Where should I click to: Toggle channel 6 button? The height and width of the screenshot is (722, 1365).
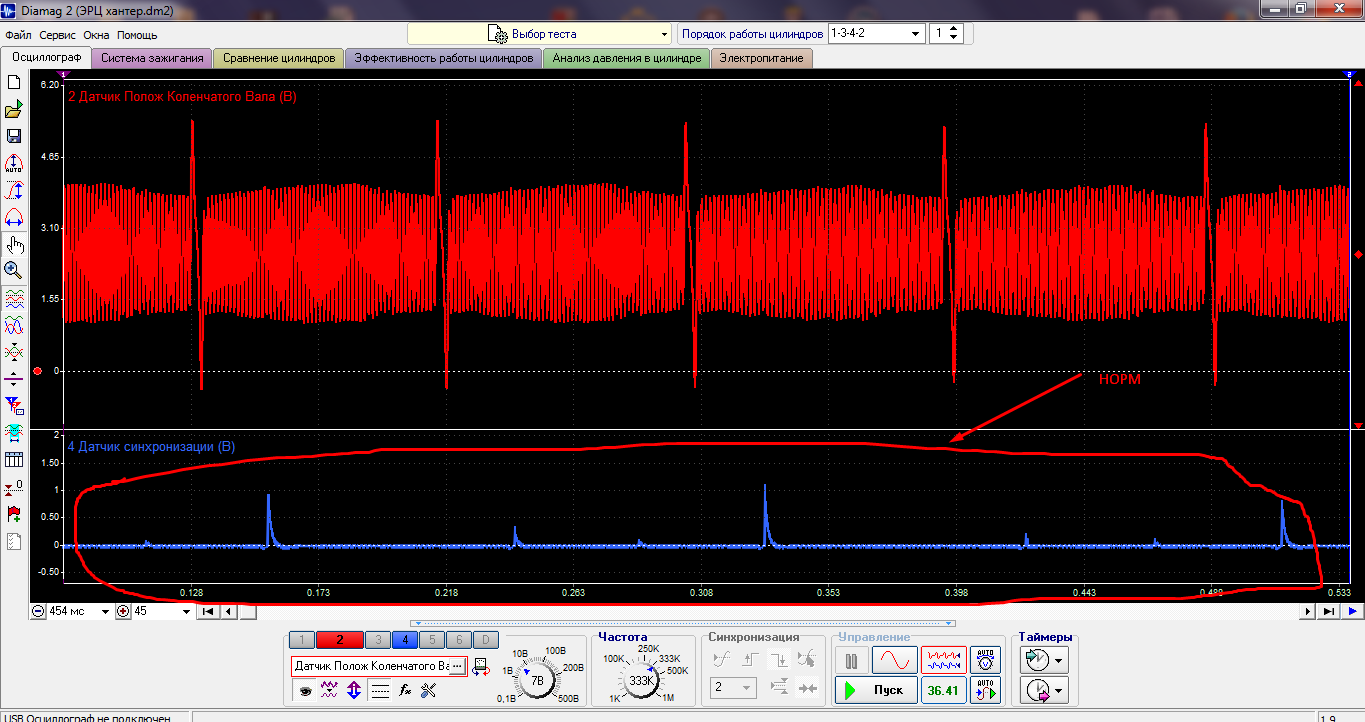[458, 640]
